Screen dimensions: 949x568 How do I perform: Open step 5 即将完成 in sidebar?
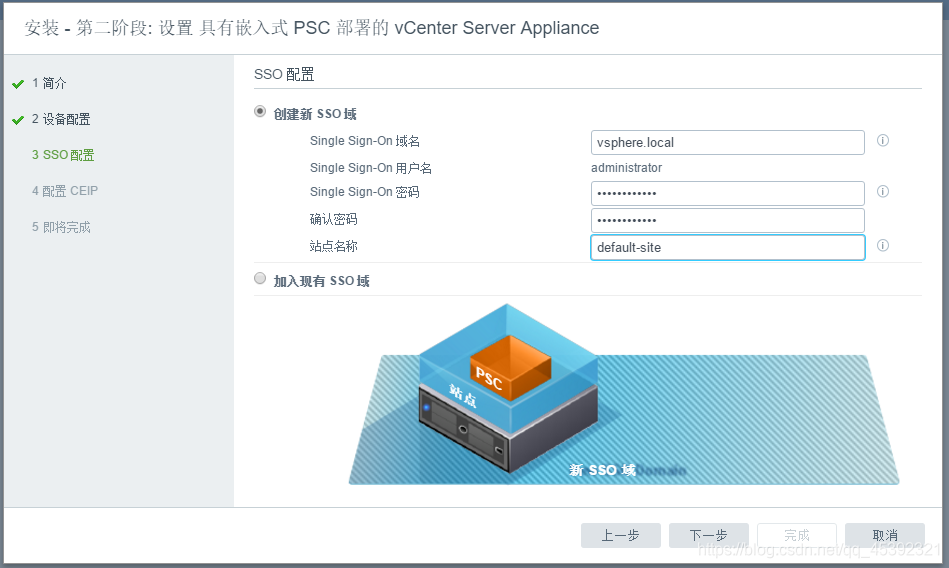point(61,227)
